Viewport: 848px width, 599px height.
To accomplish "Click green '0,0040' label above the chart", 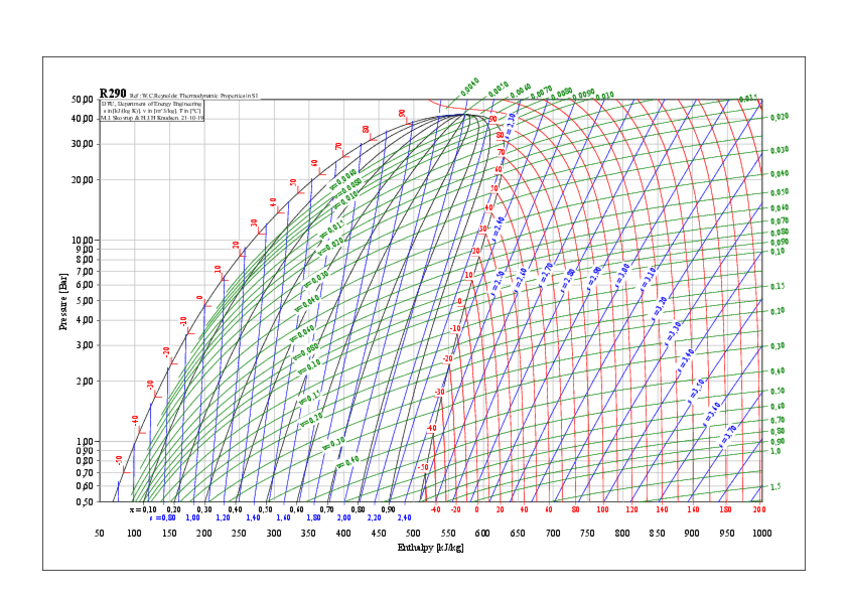I will pos(470,86).
